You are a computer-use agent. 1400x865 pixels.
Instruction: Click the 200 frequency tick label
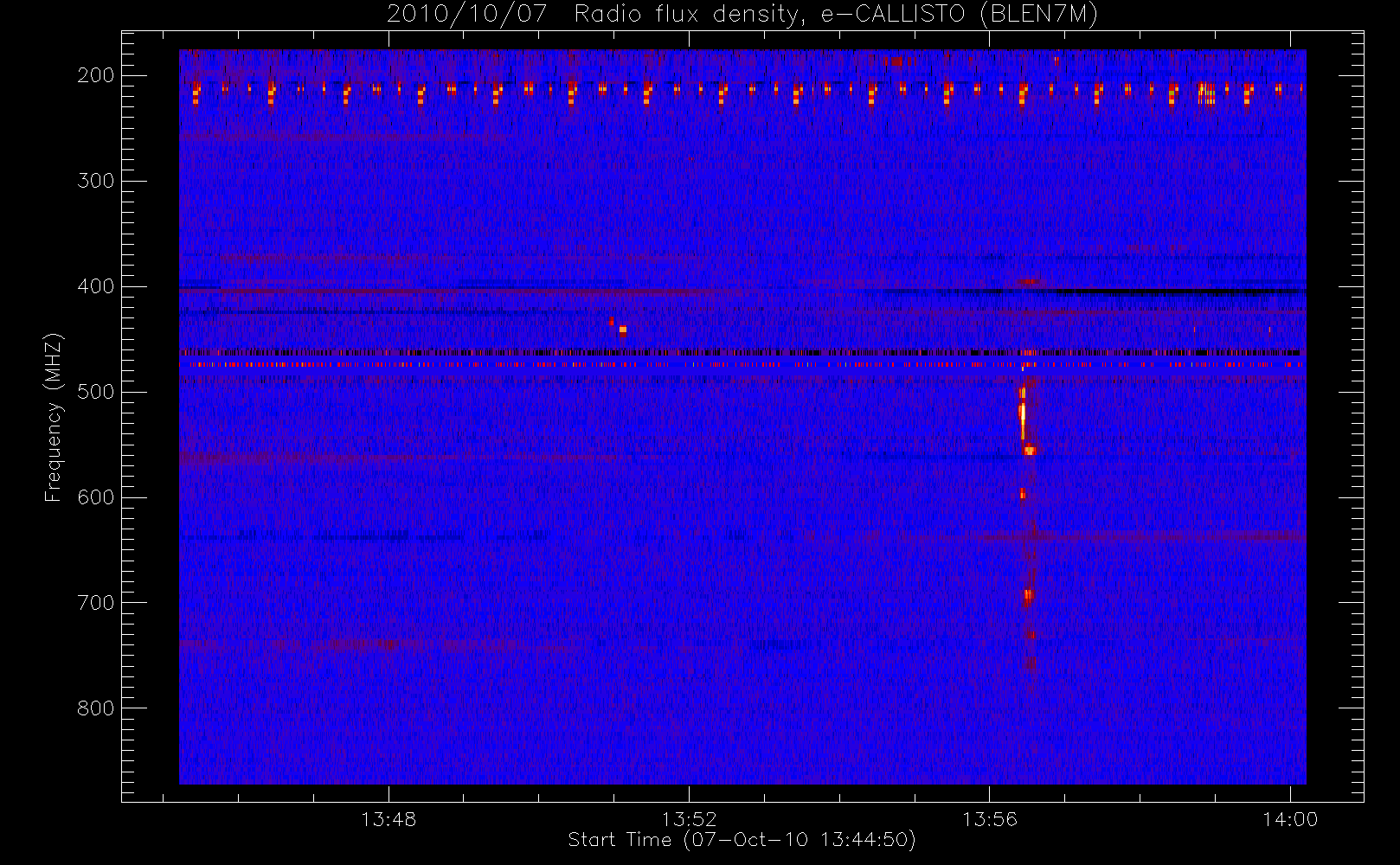[95, 75]
